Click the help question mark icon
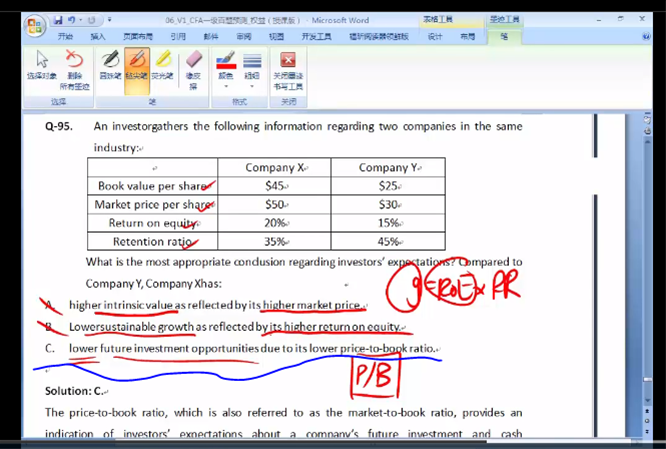 647,36
